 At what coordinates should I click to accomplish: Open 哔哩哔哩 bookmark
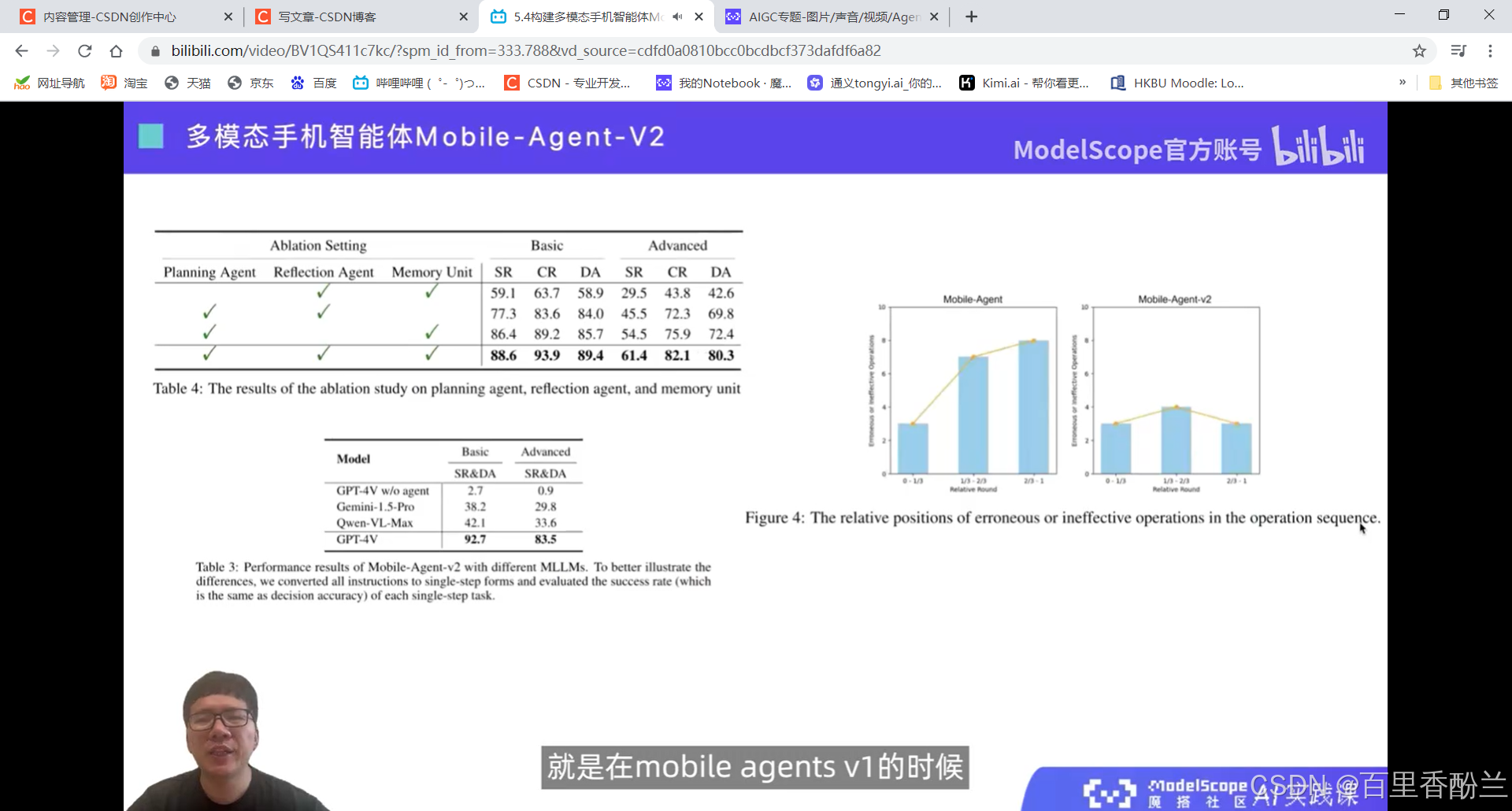tap(419, 83)
